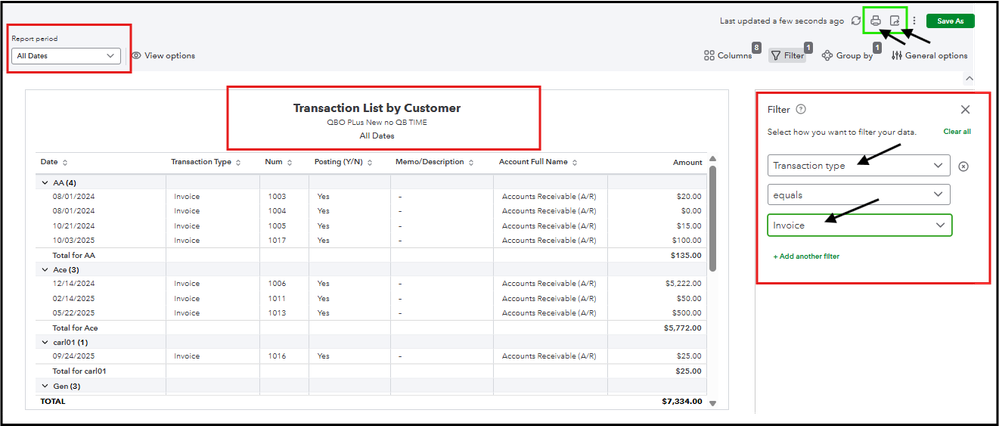Click the Export report icon
The image size is (999, 426).
click(x=895, y=20)
